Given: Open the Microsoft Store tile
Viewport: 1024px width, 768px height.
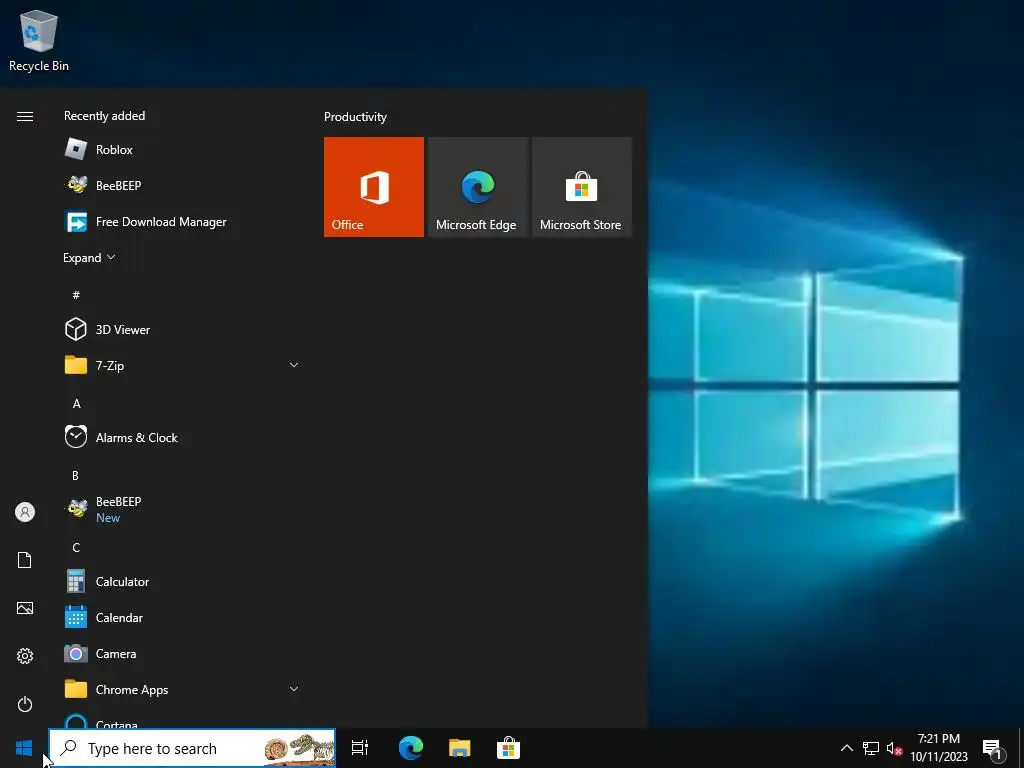Looking at the screenshot, I should (582, 187).
